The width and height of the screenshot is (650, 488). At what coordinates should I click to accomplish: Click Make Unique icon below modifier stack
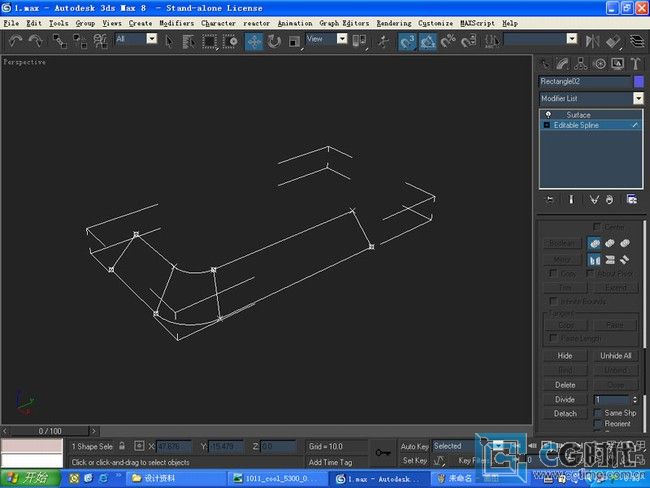pyautogui.click(x=594, y=200)
